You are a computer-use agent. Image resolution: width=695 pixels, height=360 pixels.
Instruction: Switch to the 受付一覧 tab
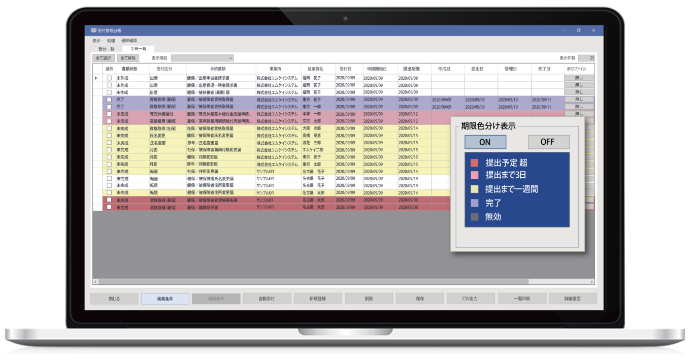tap(106, 49)
